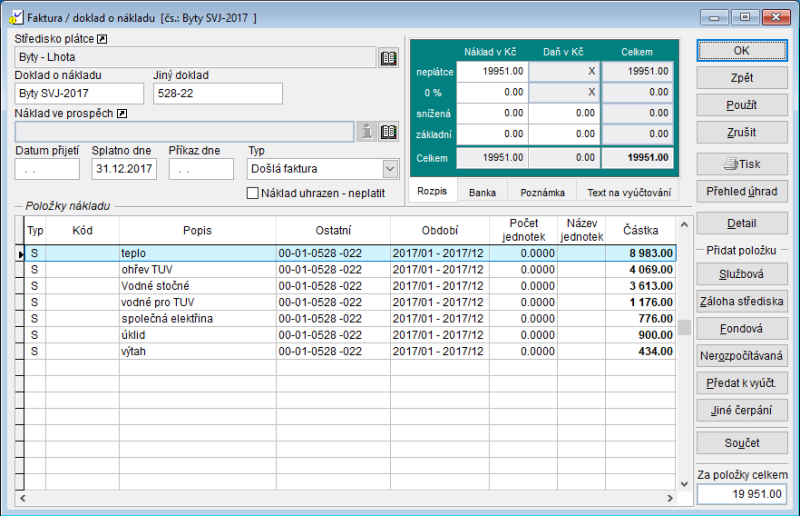800x516 pixels.
Task: Select the Text na vyúčtování tab
Action: [629, 192]
